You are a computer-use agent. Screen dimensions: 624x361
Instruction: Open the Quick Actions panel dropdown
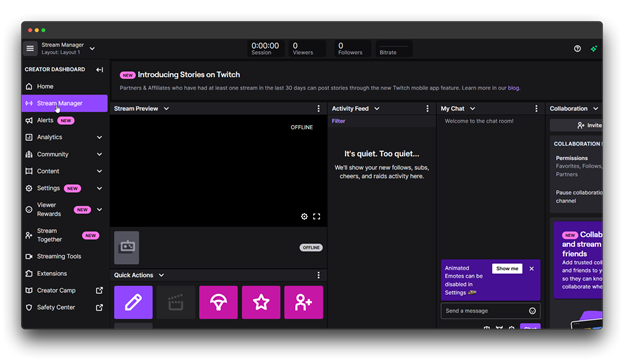161,275
